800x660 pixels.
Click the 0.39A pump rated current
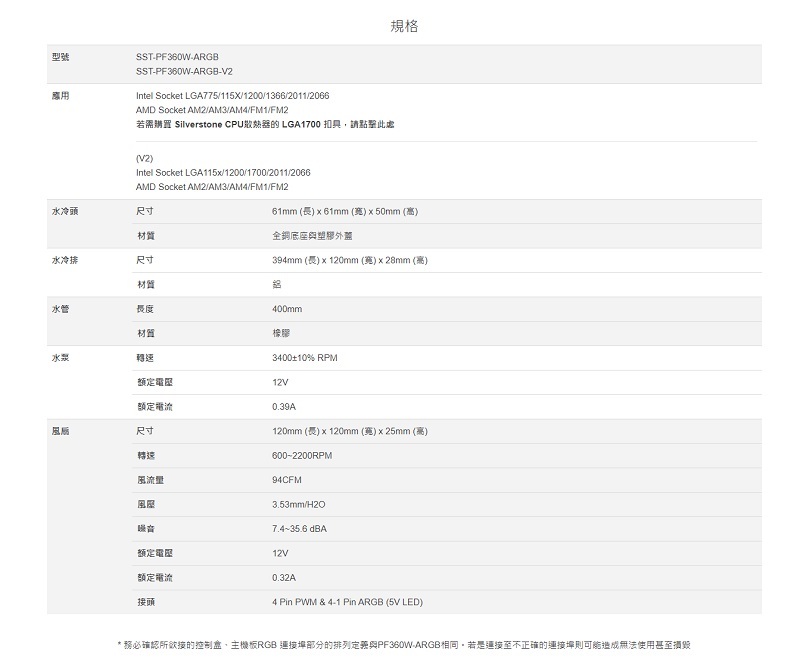click(x=284, y=406)
